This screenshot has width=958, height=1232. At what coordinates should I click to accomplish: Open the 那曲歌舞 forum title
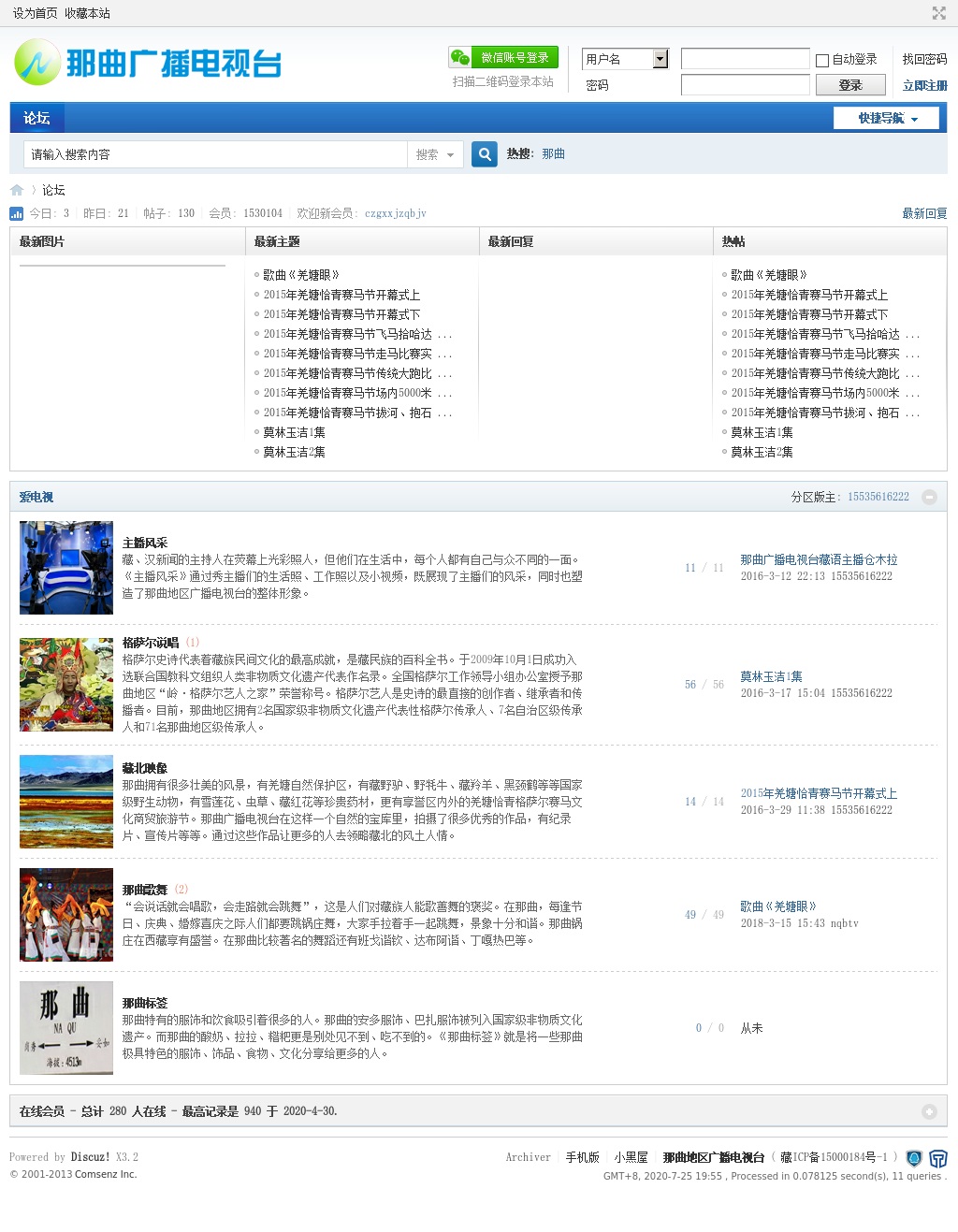(145, 890)
